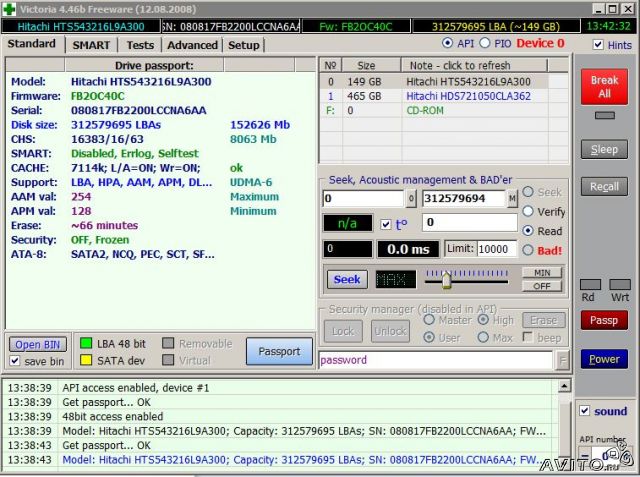This screenshot has height=477, width=640.
Task: Click the Break All button
Action: click(604, 87)
